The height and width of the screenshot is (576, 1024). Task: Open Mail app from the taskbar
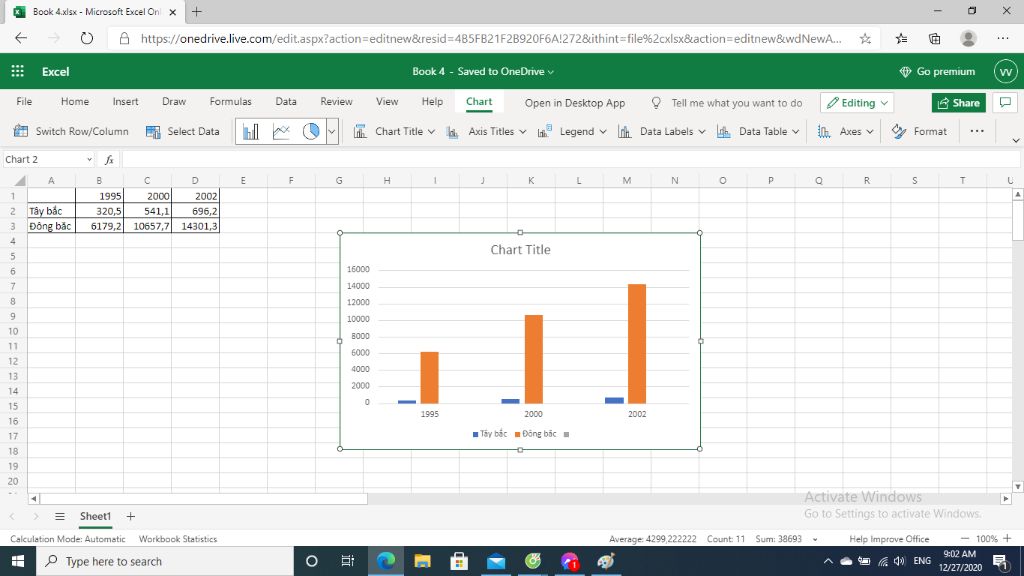click(496, 561)
